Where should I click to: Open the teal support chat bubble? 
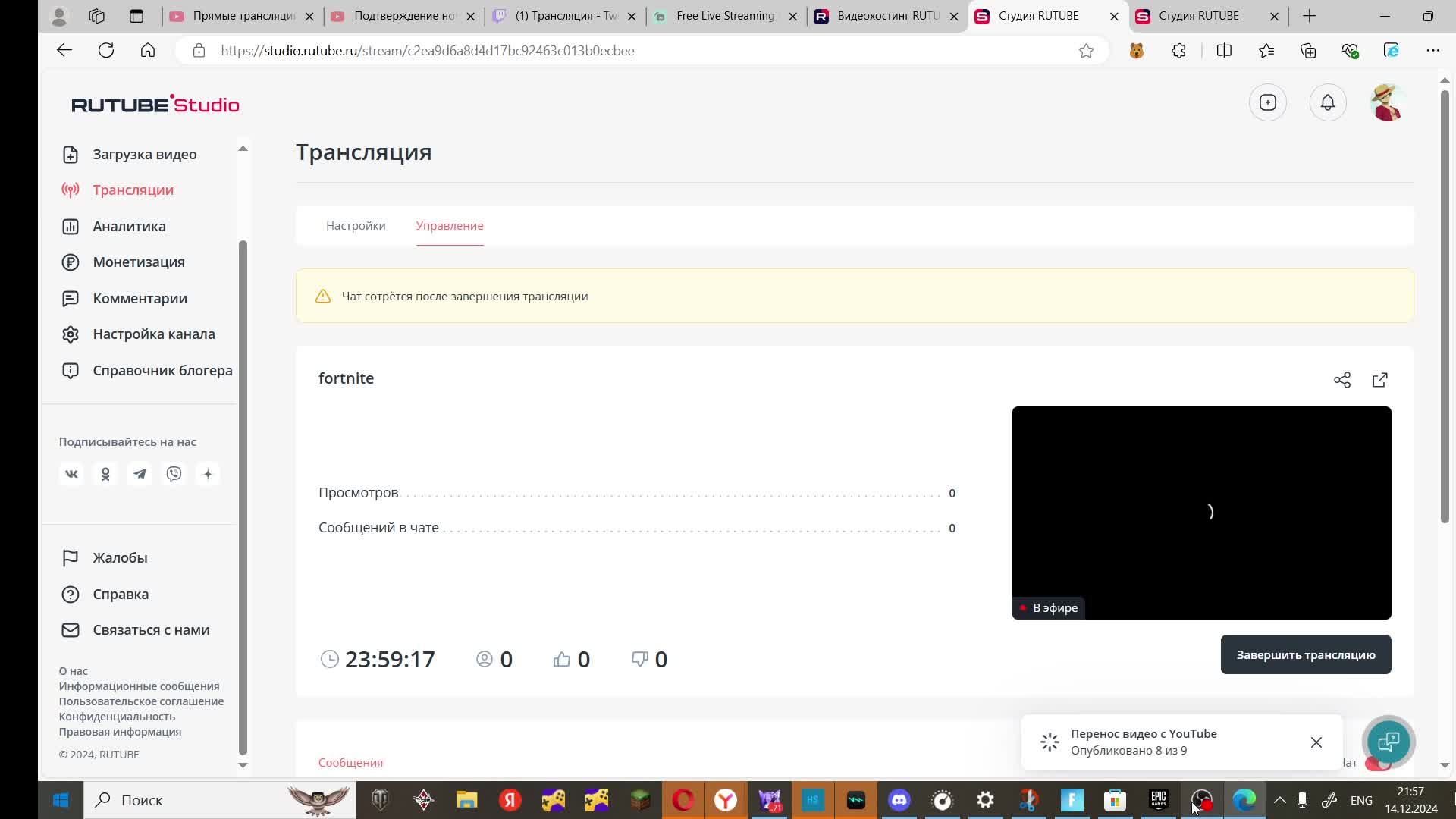tap(1388, 741)
